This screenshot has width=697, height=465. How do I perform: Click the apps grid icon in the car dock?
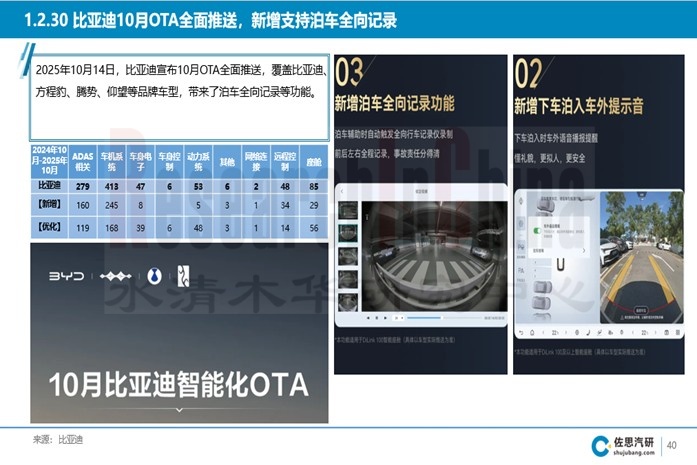pyautogui.click(x=677, y=333)
